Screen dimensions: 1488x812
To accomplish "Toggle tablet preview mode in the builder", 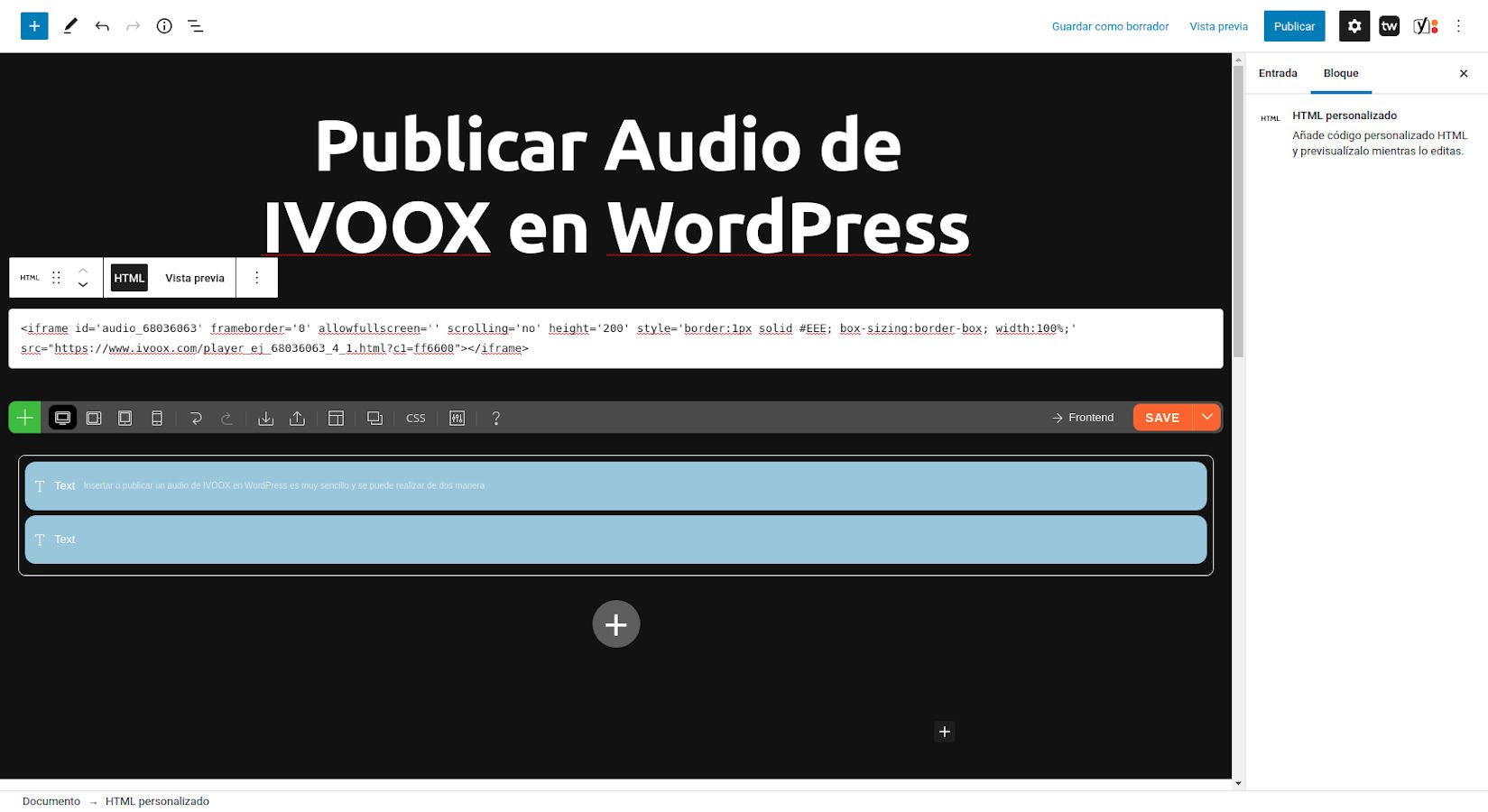I will pyautogui.click(x=125, y=418).
